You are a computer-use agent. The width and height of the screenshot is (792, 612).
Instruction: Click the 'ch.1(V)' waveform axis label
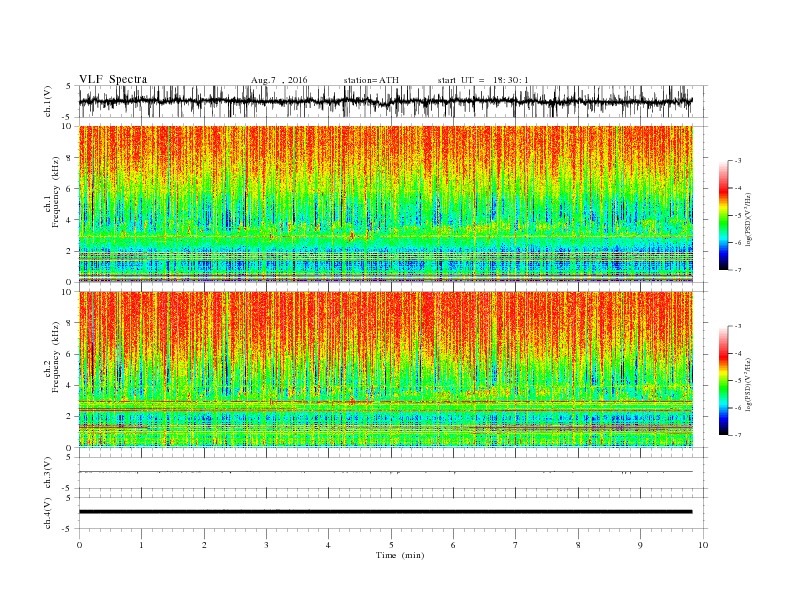48,101
